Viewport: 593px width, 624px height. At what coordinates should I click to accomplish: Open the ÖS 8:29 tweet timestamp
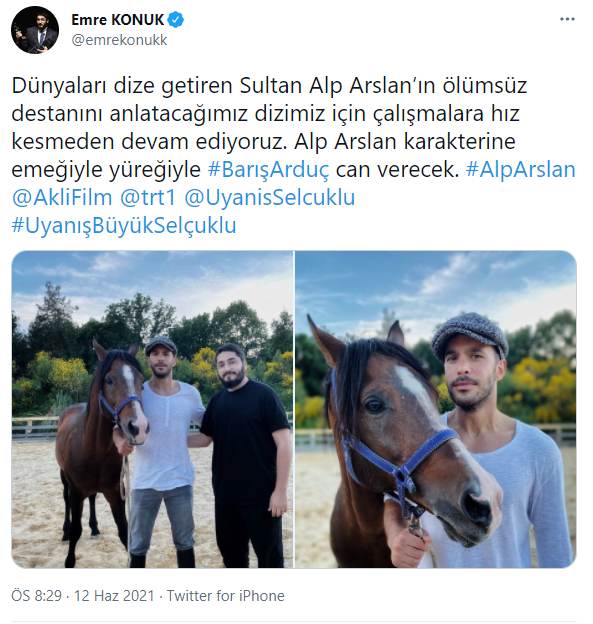coord(37,596)
